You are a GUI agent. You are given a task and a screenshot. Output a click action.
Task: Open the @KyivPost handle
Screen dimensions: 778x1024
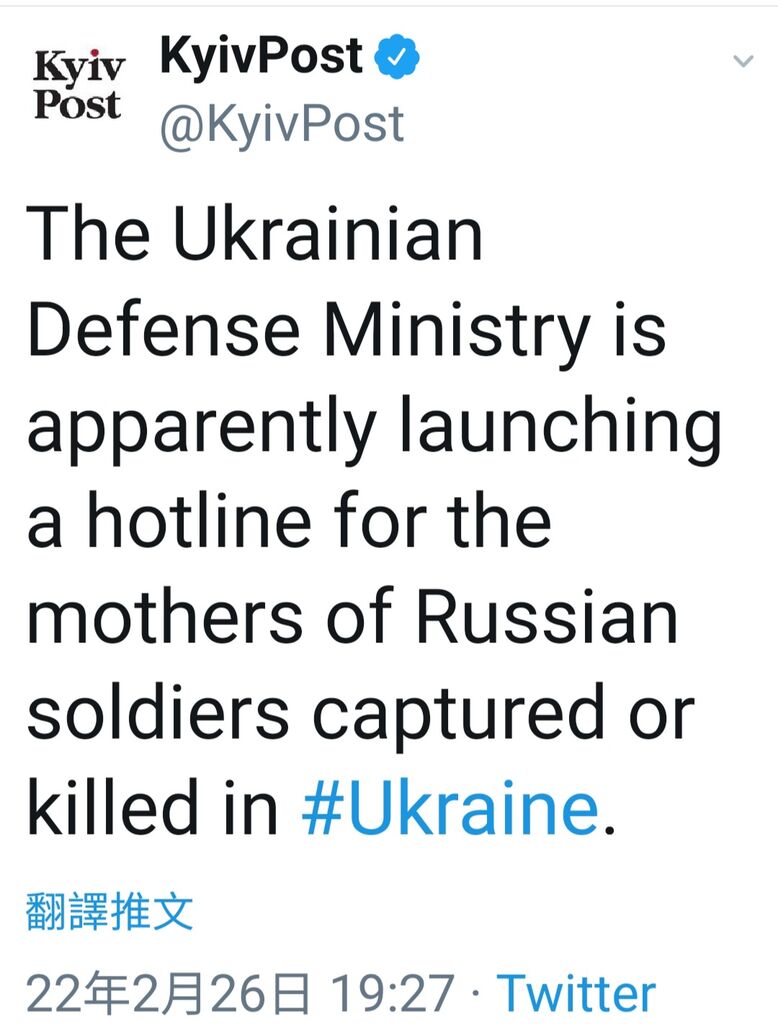tap(282, 123)
